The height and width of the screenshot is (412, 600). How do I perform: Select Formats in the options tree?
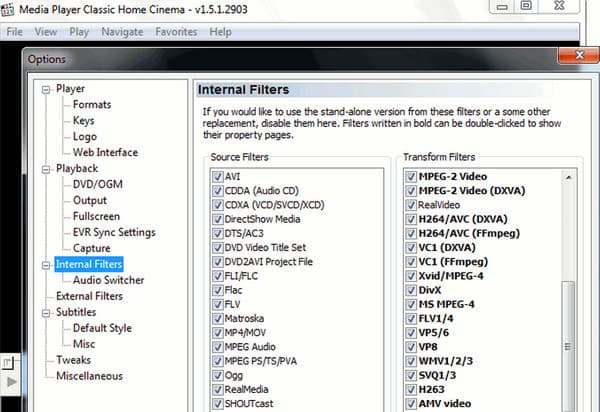tap(92, 105)
